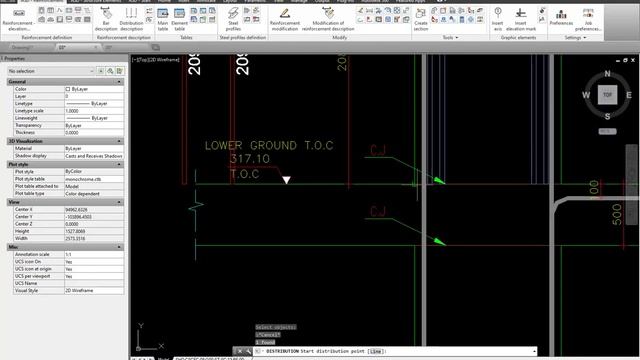Open the WCS menu below the ViewCube
The image size is (640, 360).
(607, 131)
